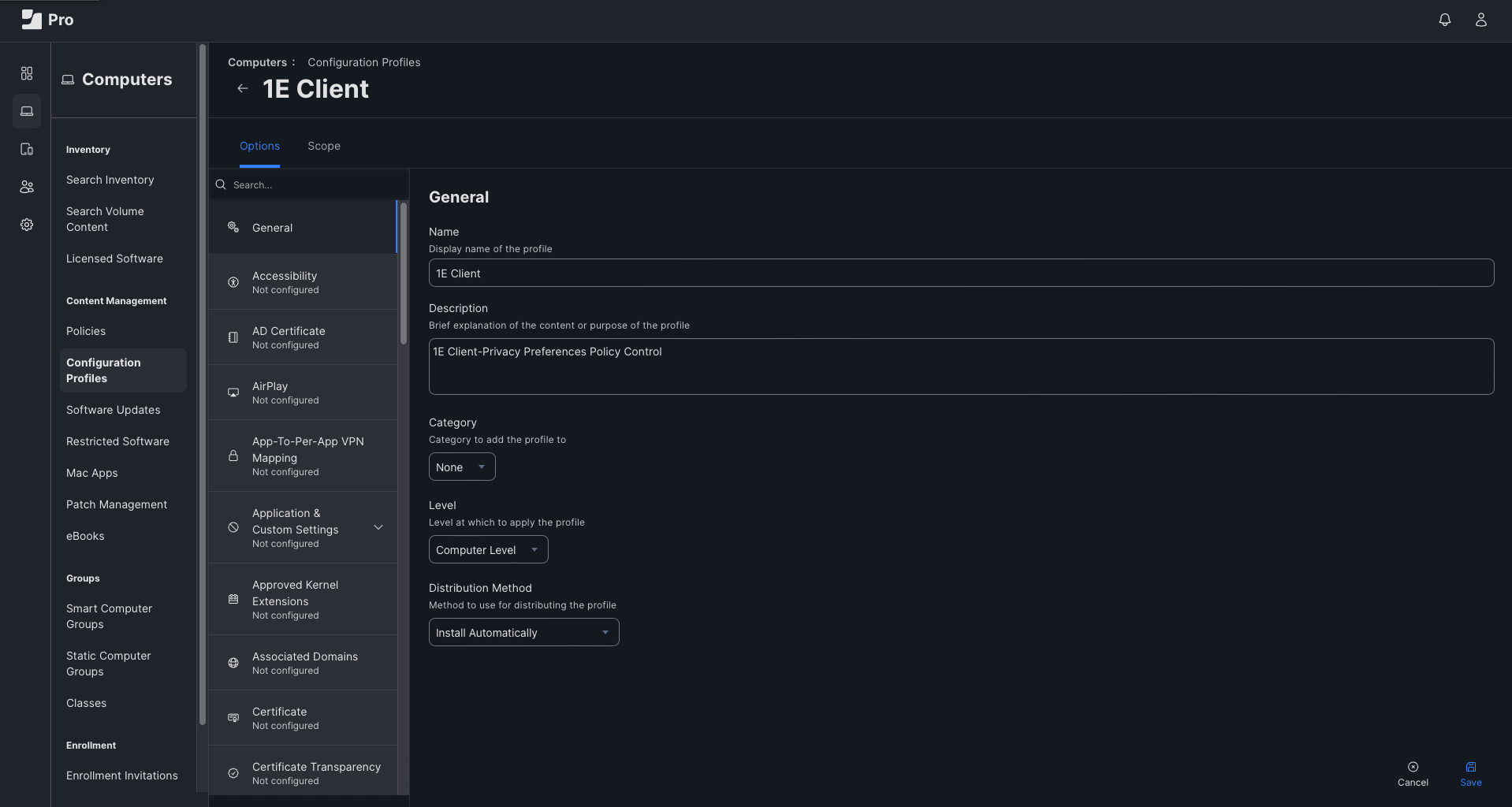Open the Users icon in left rail
Viewport: 1512px width, 807px height.
27,187
